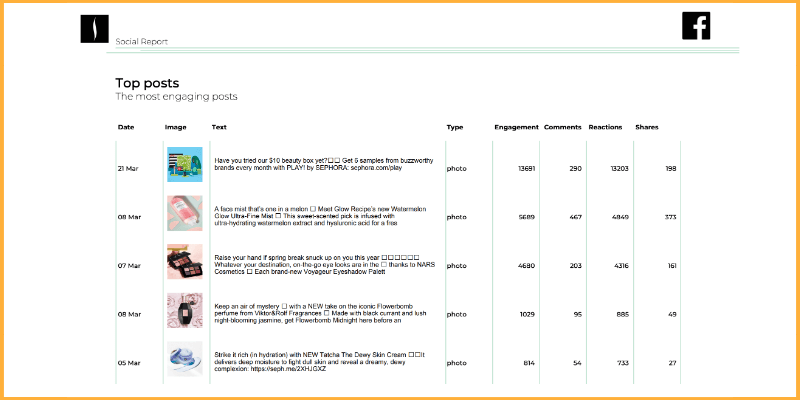The image size is (800, 400).
Task: Click the "Text" column header
Action: pos(219,127)
